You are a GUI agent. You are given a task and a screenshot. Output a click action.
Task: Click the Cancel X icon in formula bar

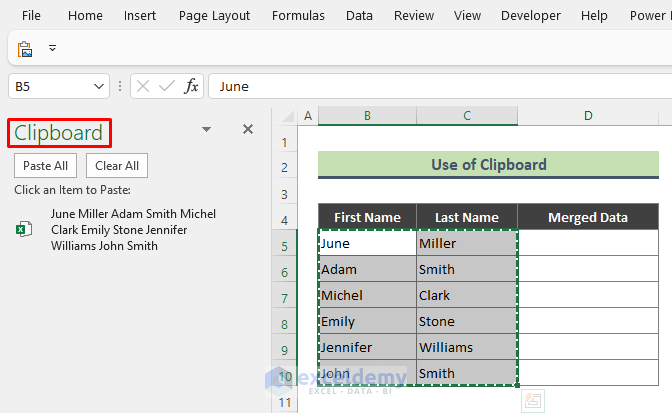click(x=143, y=86)
